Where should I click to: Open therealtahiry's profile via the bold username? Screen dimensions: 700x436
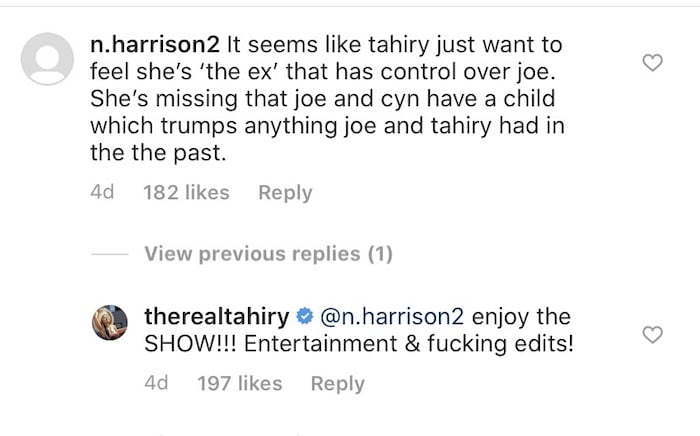pyautogui.click(x=217, y=317)
